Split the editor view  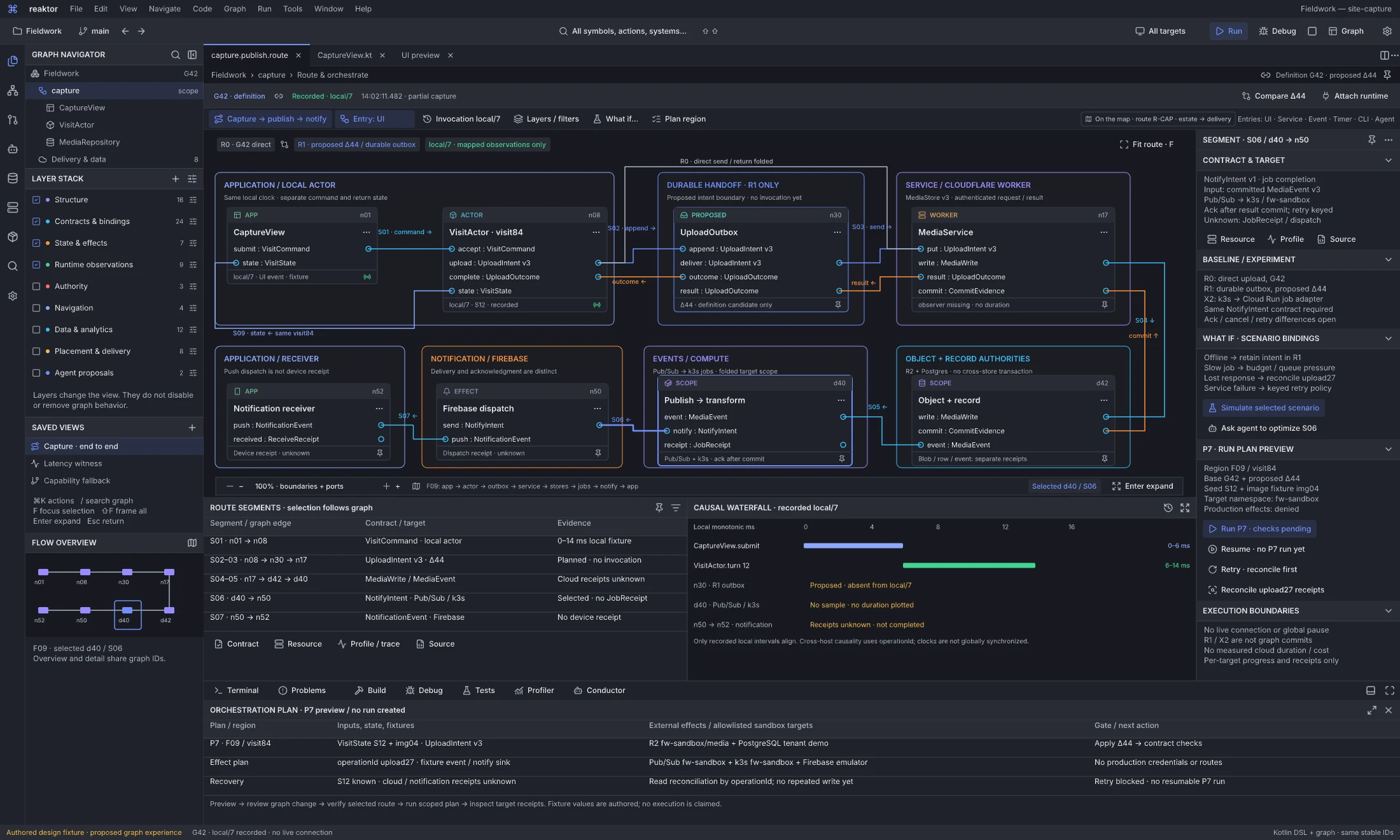coord(1384,55)
